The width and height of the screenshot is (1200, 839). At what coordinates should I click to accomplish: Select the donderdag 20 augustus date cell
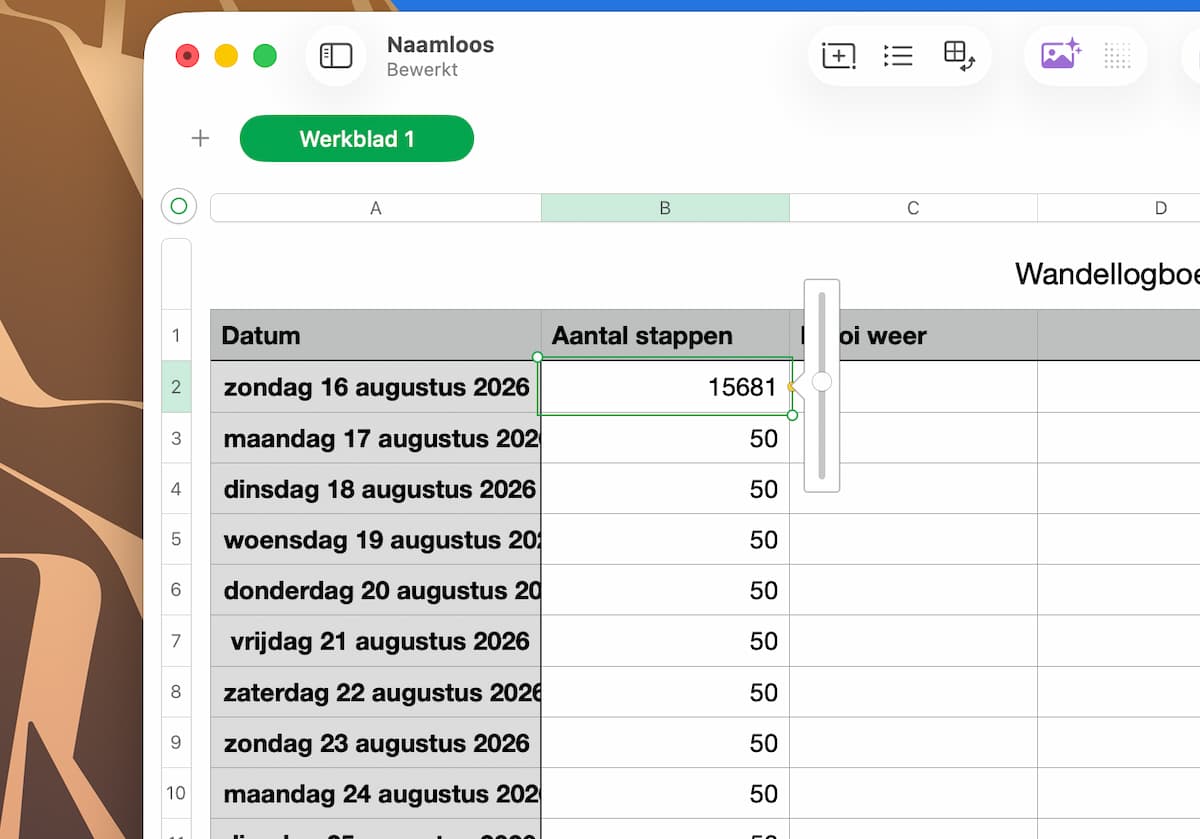click(x=376, y=590)
